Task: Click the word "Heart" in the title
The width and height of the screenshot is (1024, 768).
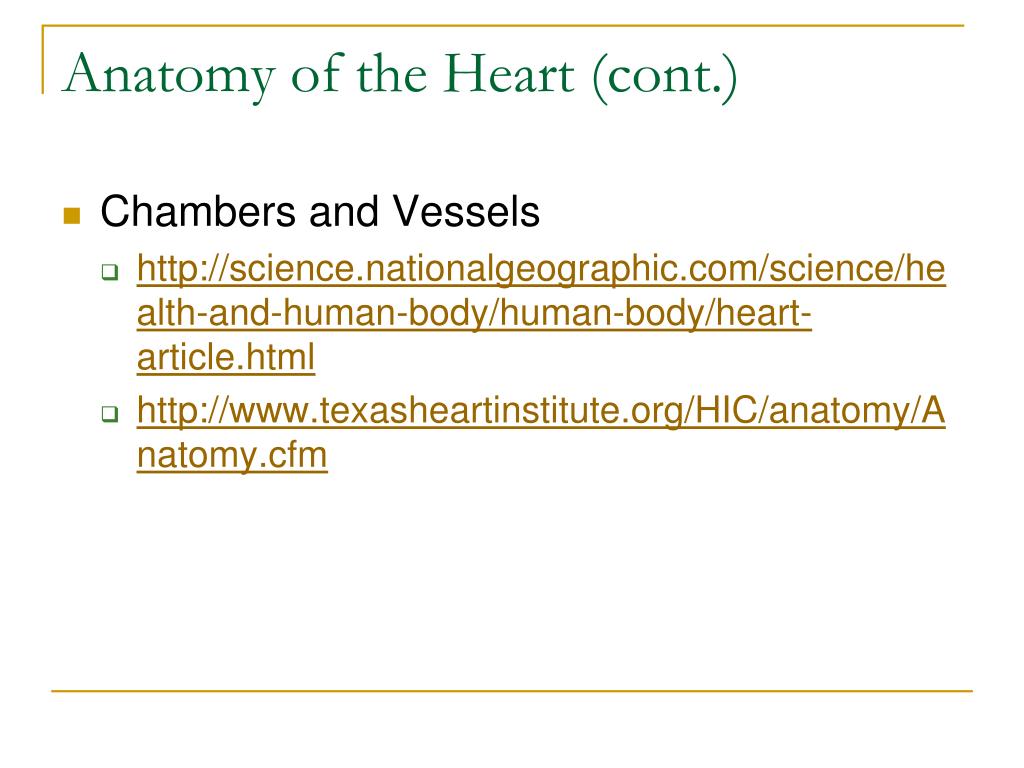Action: point(509,74)
